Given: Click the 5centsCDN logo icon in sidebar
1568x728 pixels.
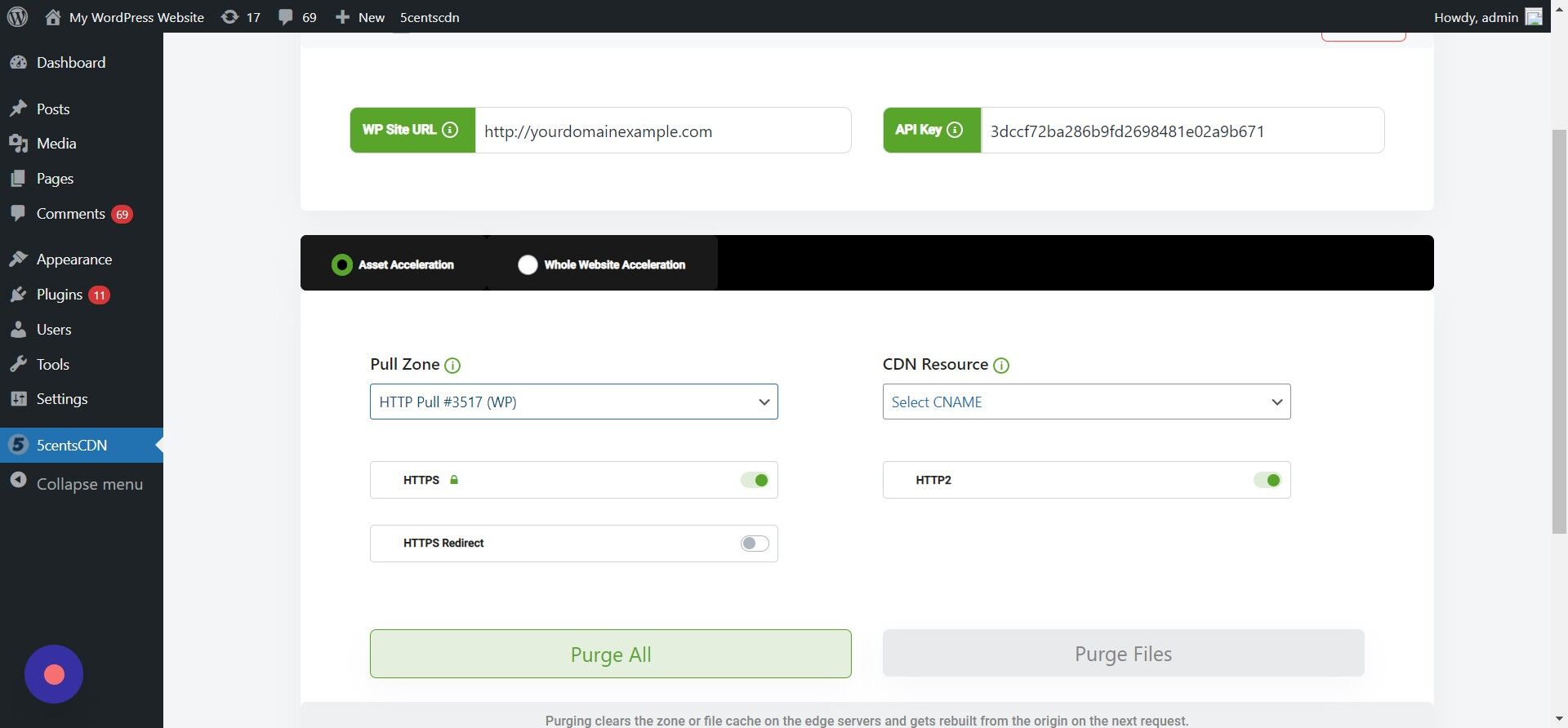Looking at the screenshot, I should [19, 445].
